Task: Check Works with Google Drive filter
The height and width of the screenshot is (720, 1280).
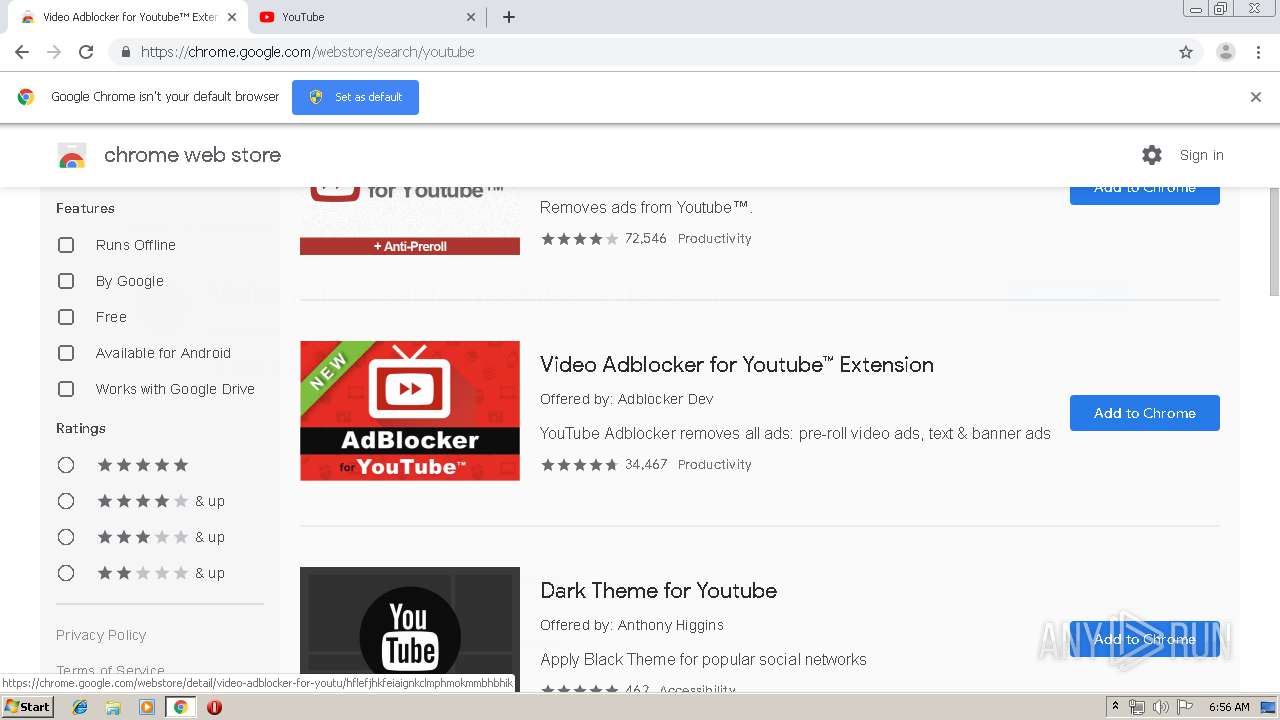Action: click(x=66, y=389)
